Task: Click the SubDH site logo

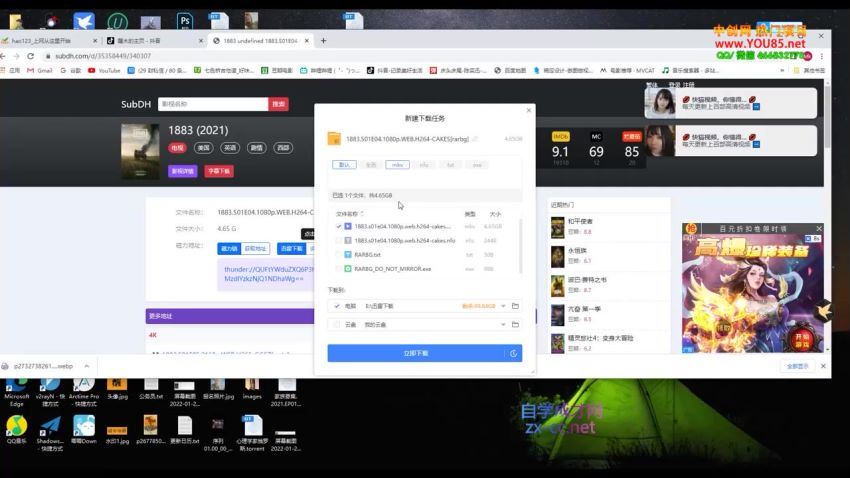Action: 136,104
